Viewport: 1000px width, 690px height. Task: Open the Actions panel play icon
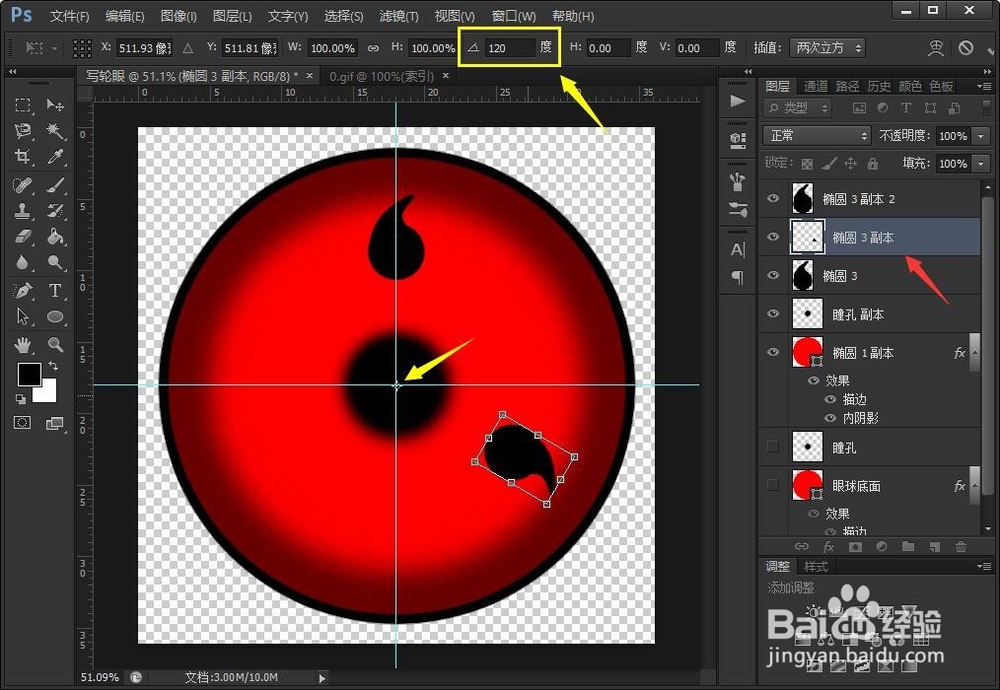737,101
